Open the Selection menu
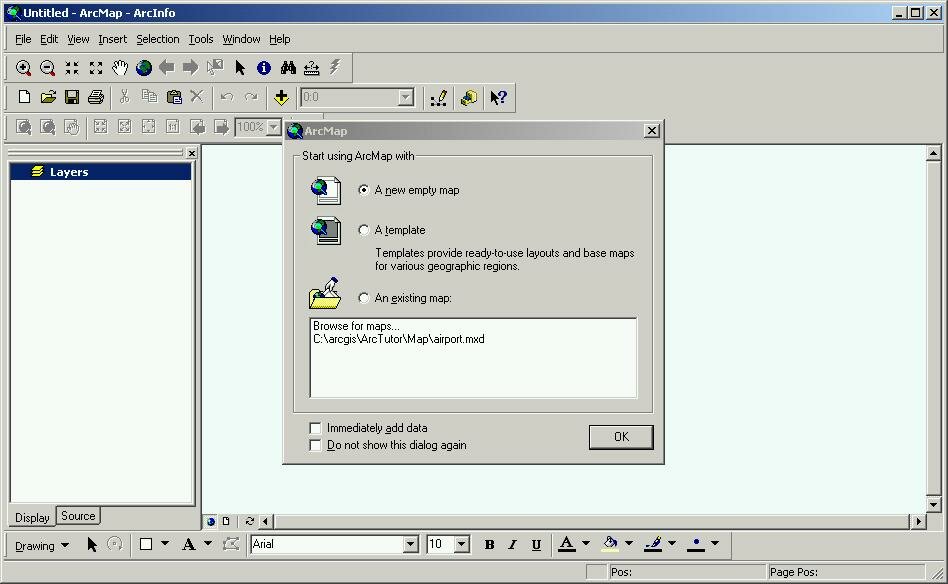Screen dimensions: 948x584 tap(158, 39)
